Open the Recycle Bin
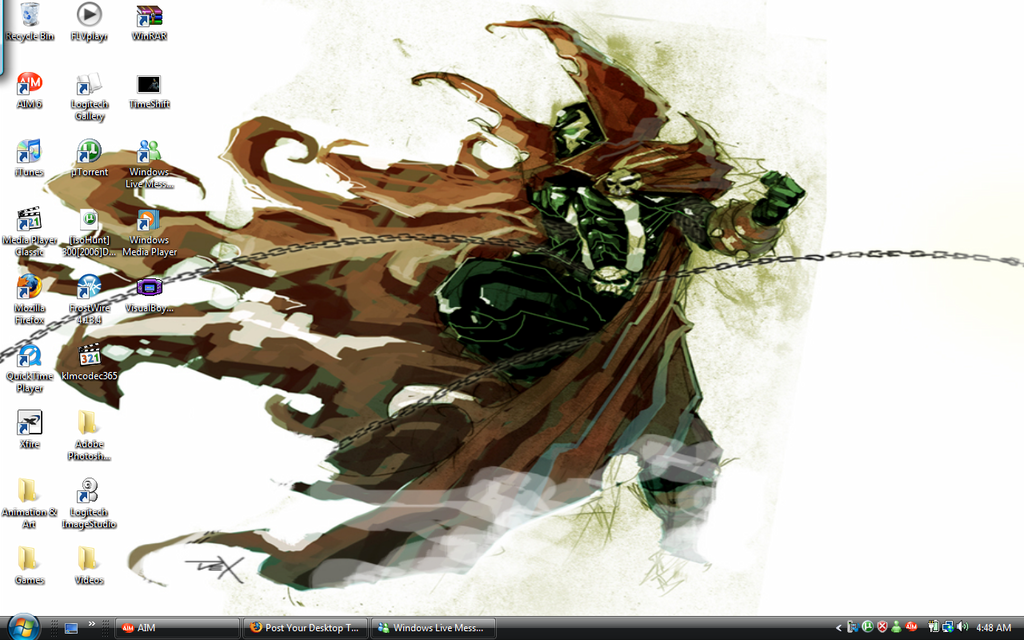The height and width of the screenshot is (640, 1024). click(29, 16)
